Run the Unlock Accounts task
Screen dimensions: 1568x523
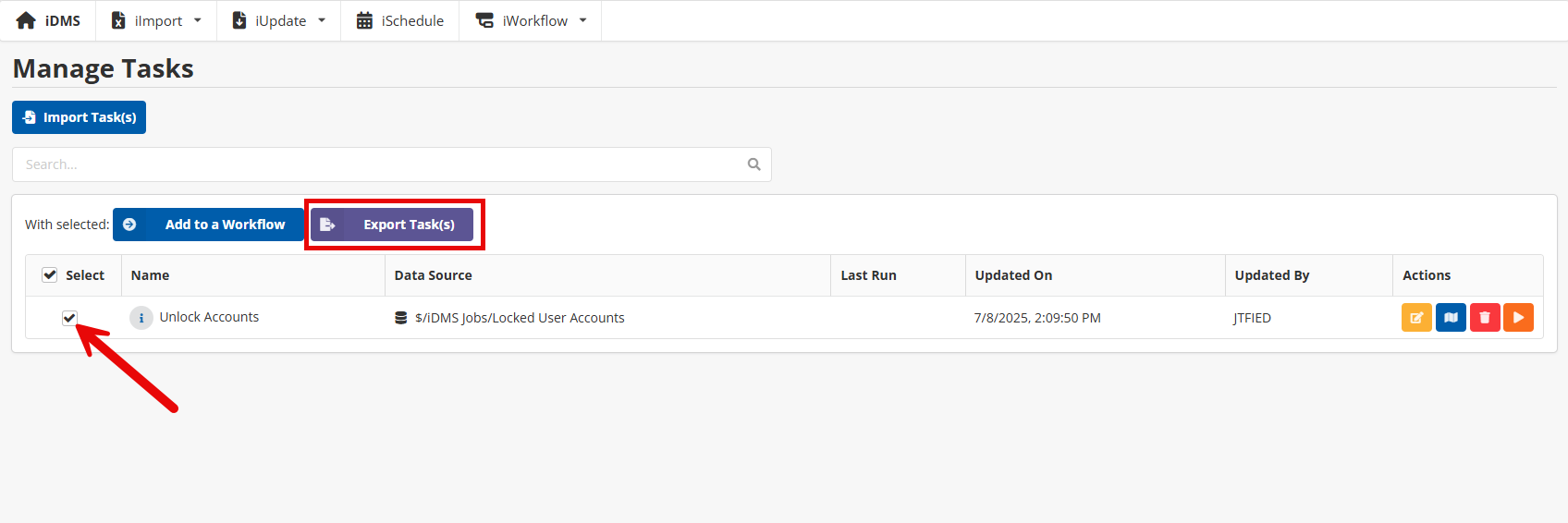point(1518,318)
